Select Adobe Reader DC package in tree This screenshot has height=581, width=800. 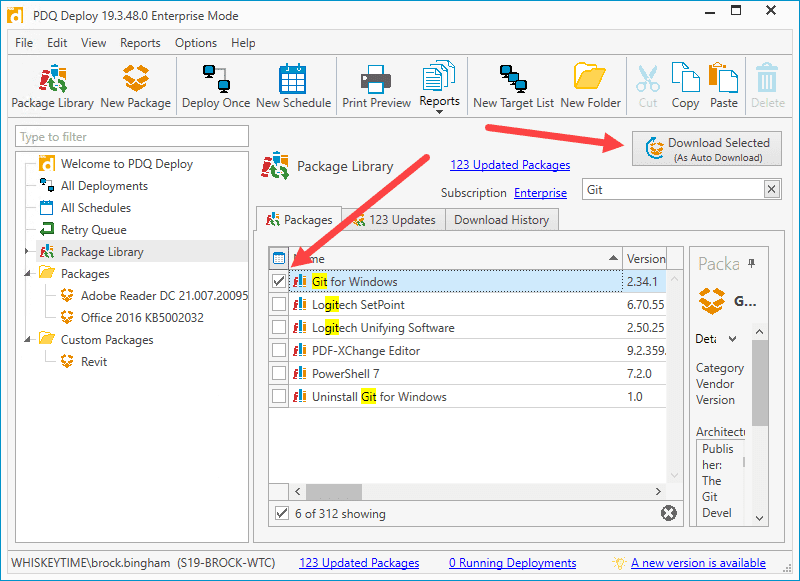point(164,295)
